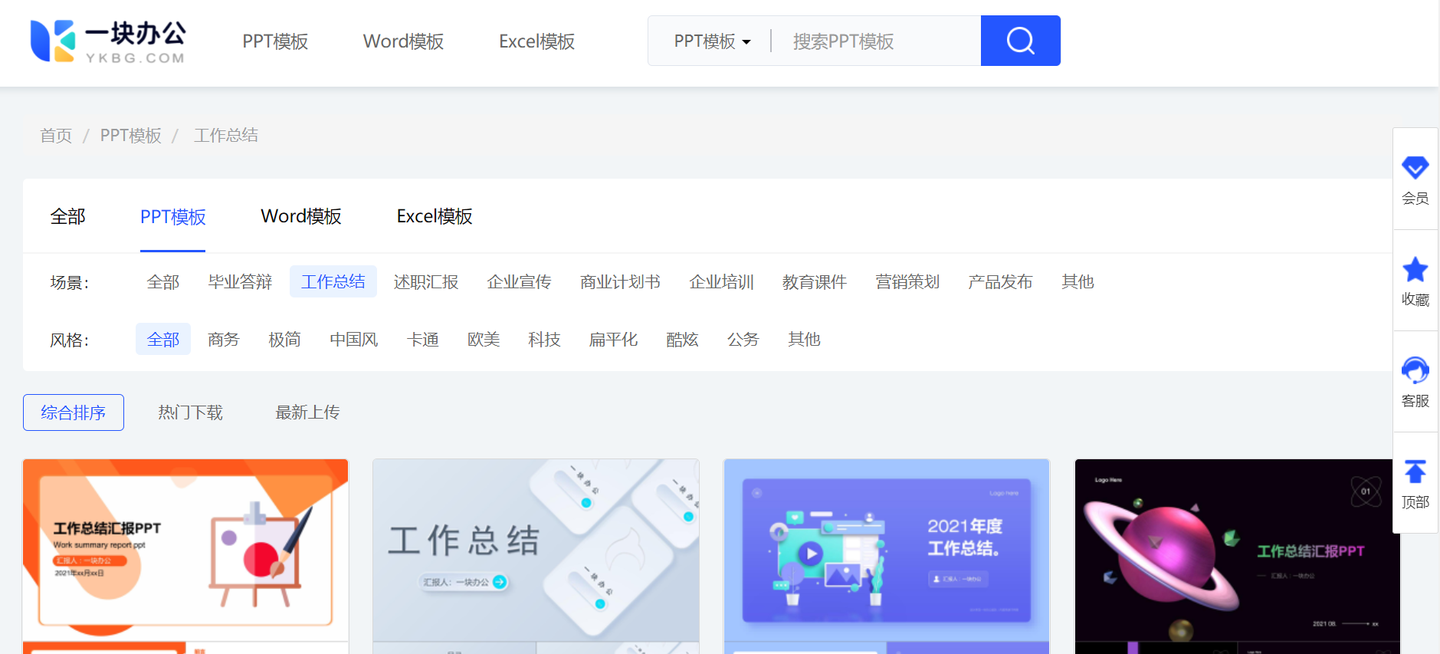Select the 工作总结 scene filter

tap(333, 282)
